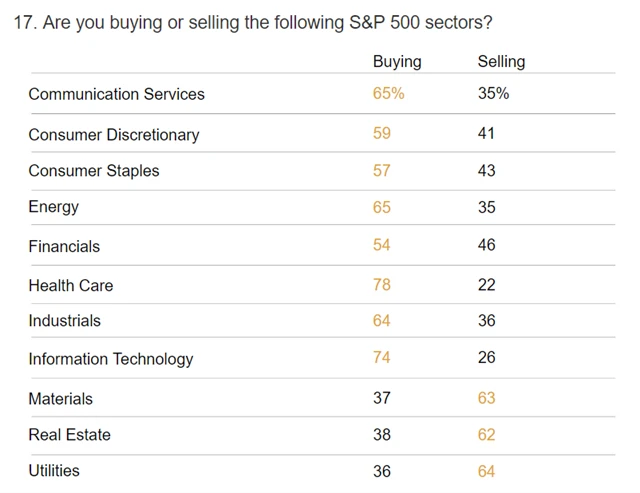Select the Consumer Discretionary sector label

[x=113, y=134]
